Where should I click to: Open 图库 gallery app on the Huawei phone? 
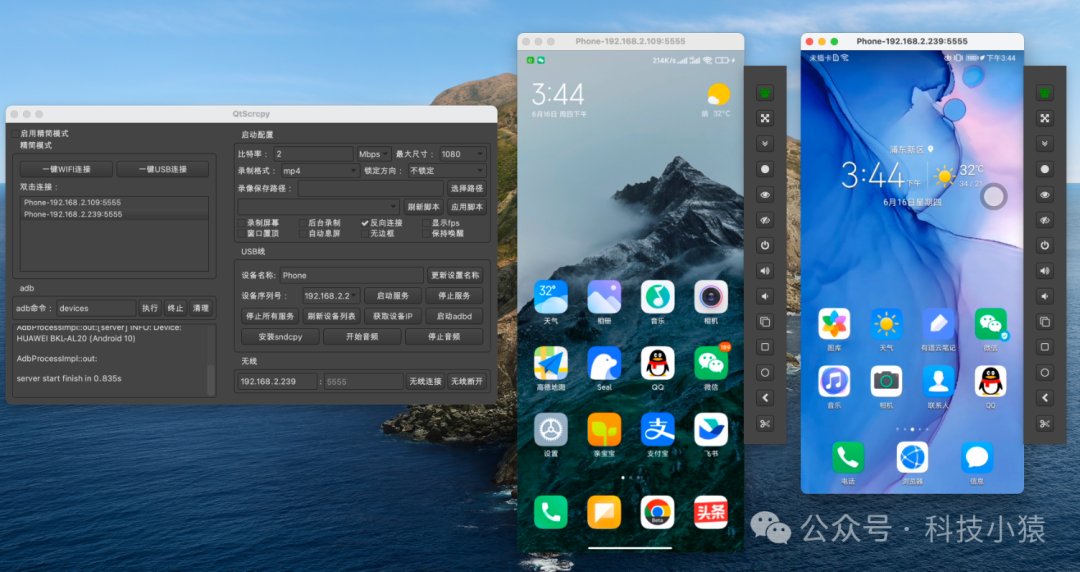[833, 324]
